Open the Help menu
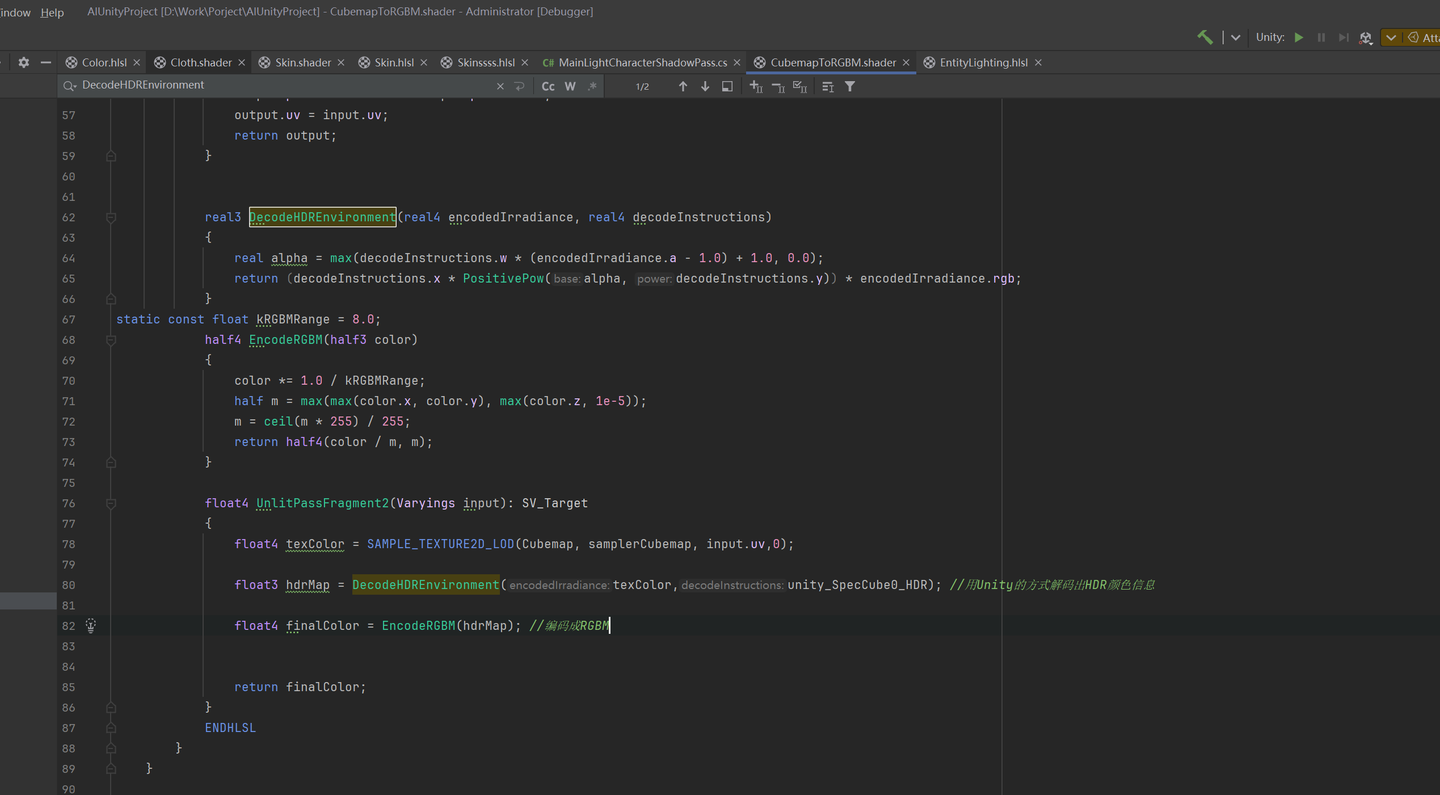The width and height of the screenshot is (1440, 795). click(x=52, y=12)
